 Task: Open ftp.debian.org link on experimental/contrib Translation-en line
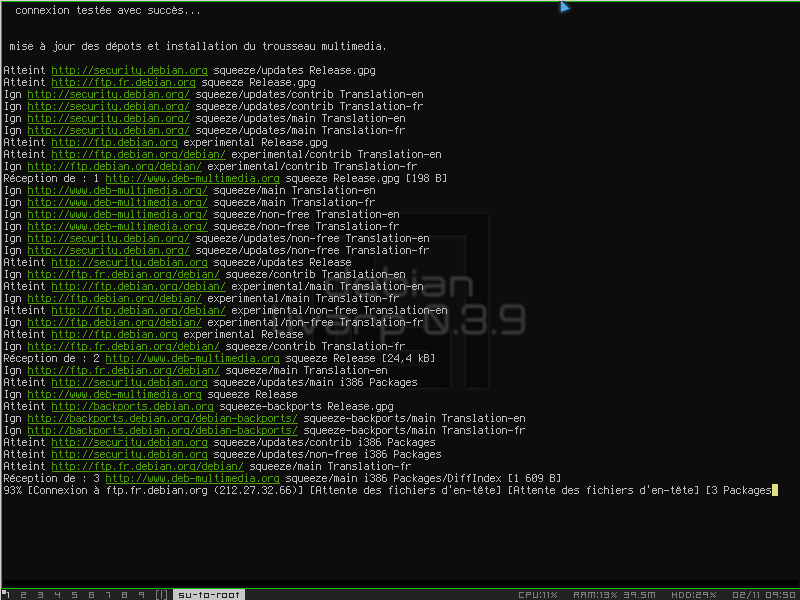click(138, 154)
